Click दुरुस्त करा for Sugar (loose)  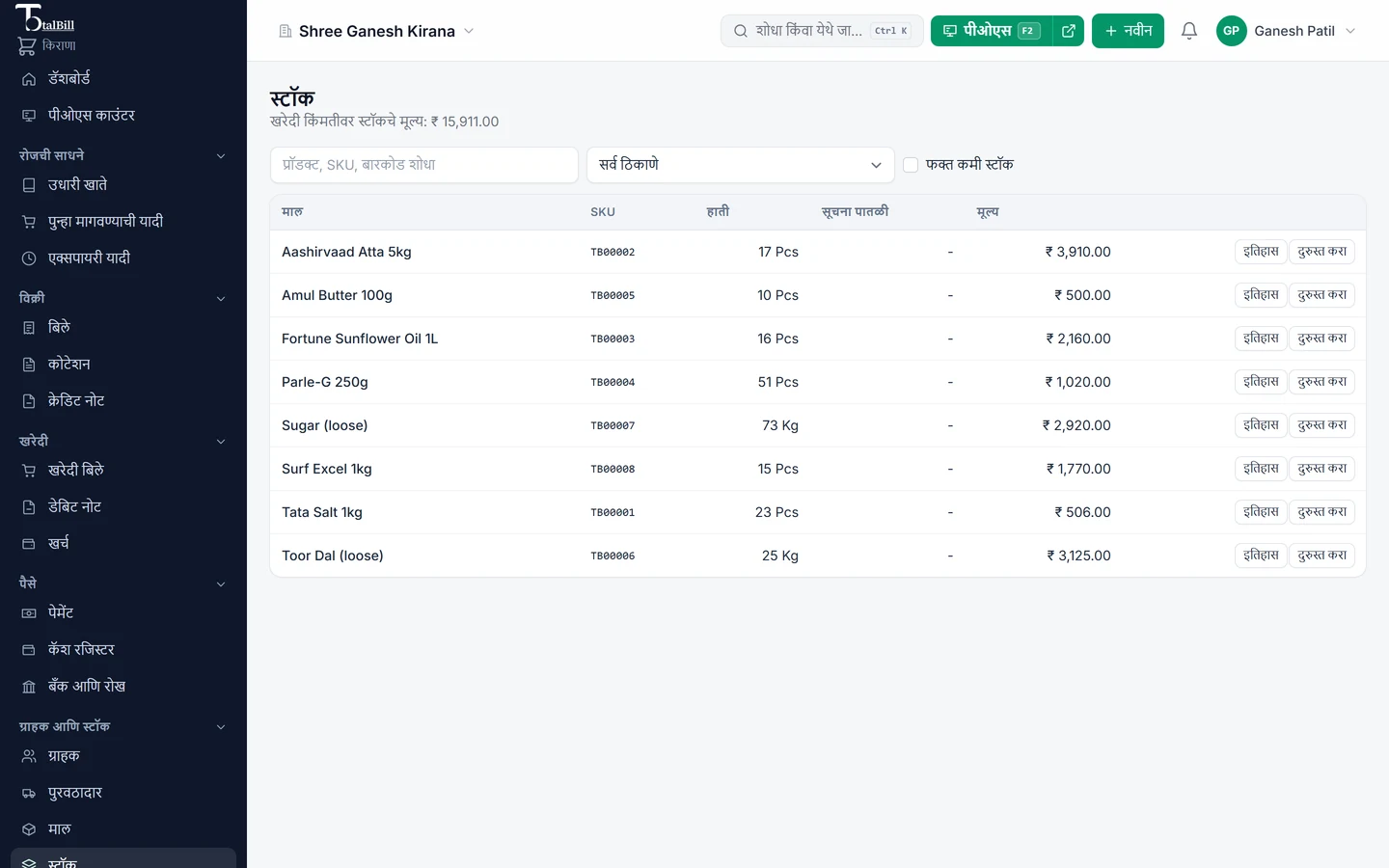coord(1321,425)
